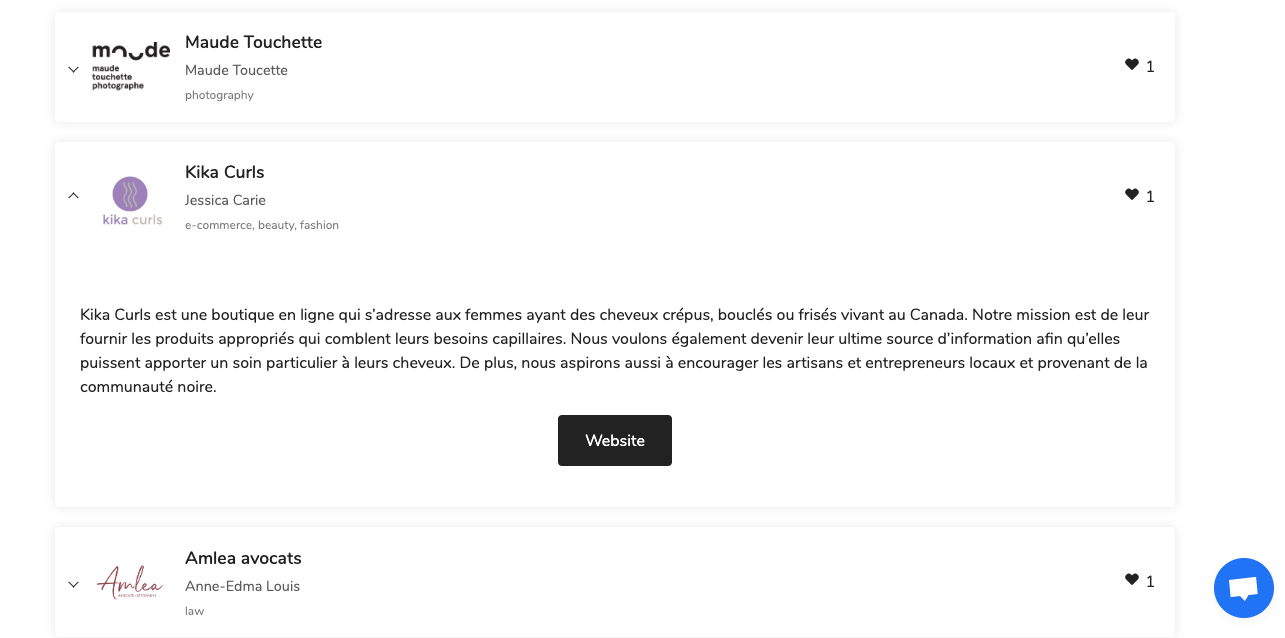The height and width of the screenshot is (638, 1285).
Task: Click the Maude photographe logo
Action: pyautogui.click(x=130, y=67)
